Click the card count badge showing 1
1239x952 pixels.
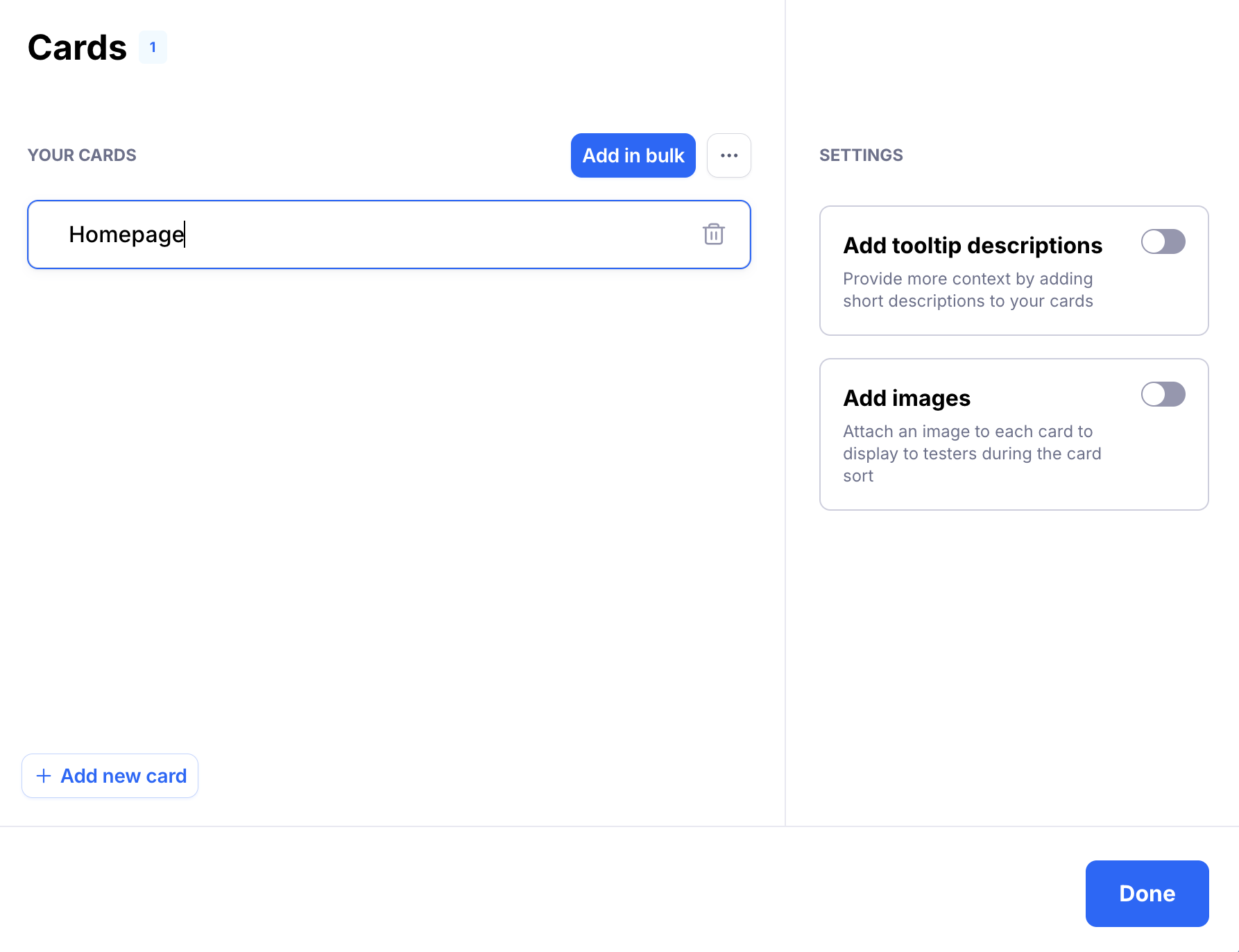click(x=153, y=48)
